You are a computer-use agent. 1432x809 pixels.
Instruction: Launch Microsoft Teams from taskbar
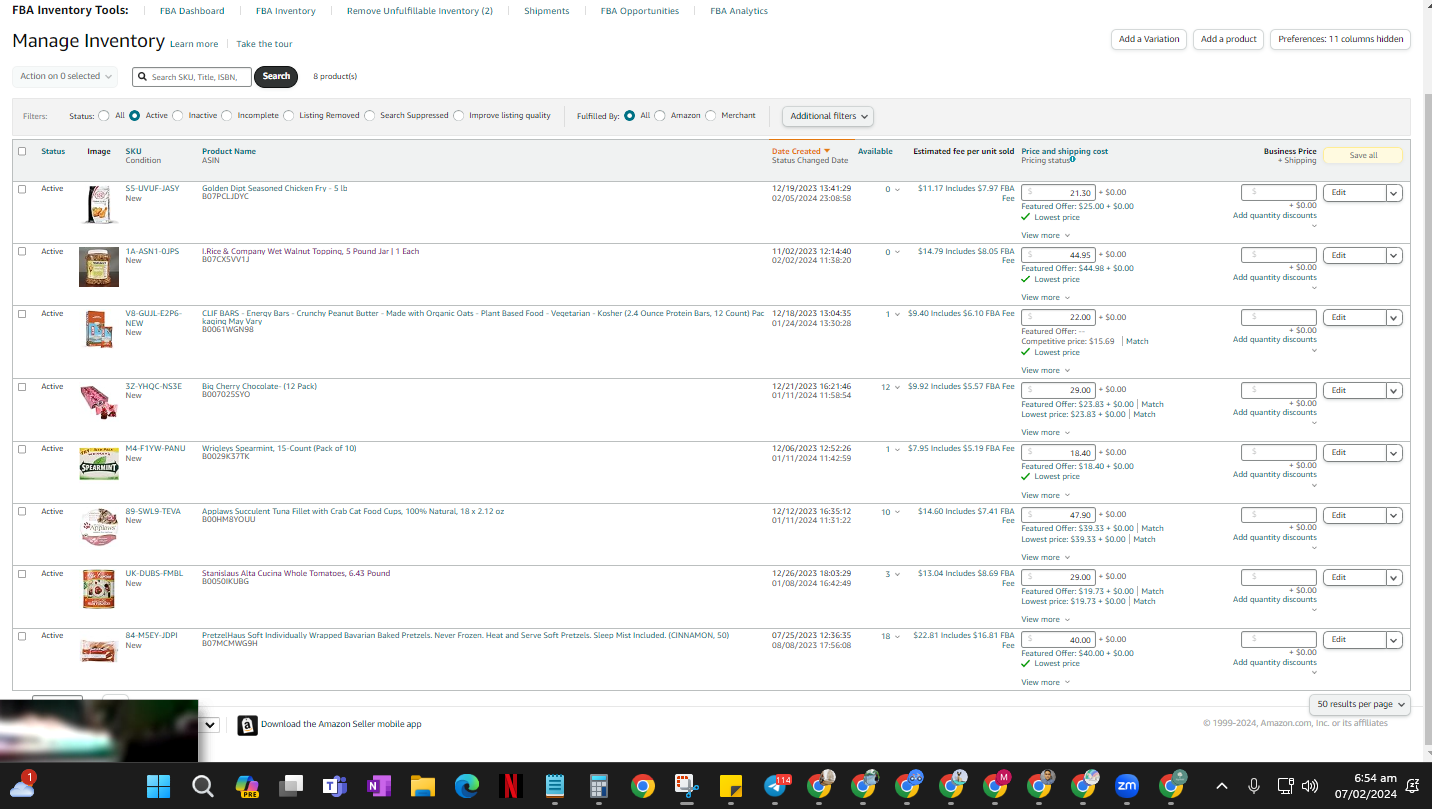click(x=334, y=786)
